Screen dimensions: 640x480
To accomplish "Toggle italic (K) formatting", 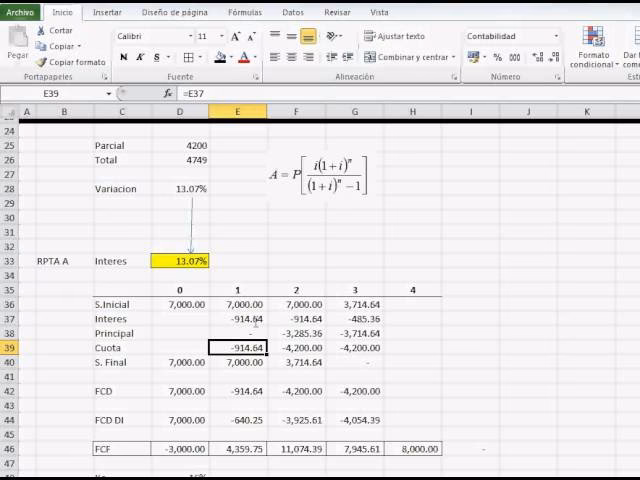I will [x=140, y=57].
